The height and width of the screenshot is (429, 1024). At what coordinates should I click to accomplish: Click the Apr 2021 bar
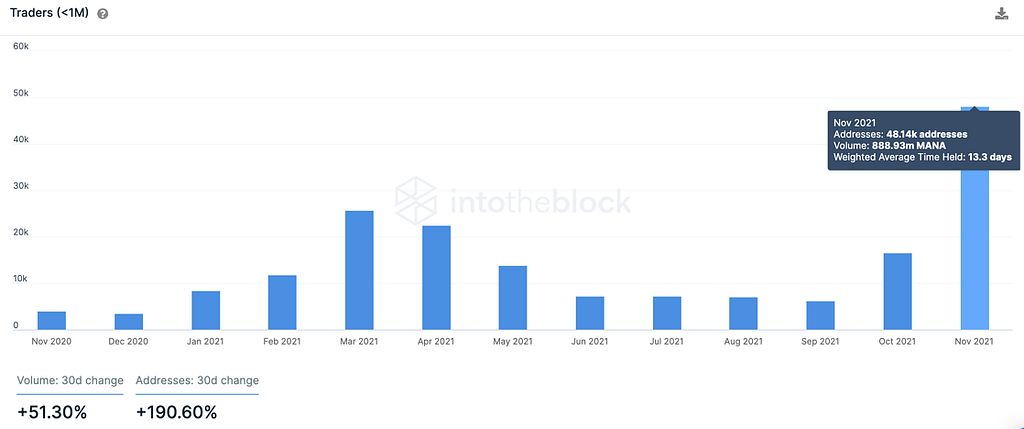(436, 278)
